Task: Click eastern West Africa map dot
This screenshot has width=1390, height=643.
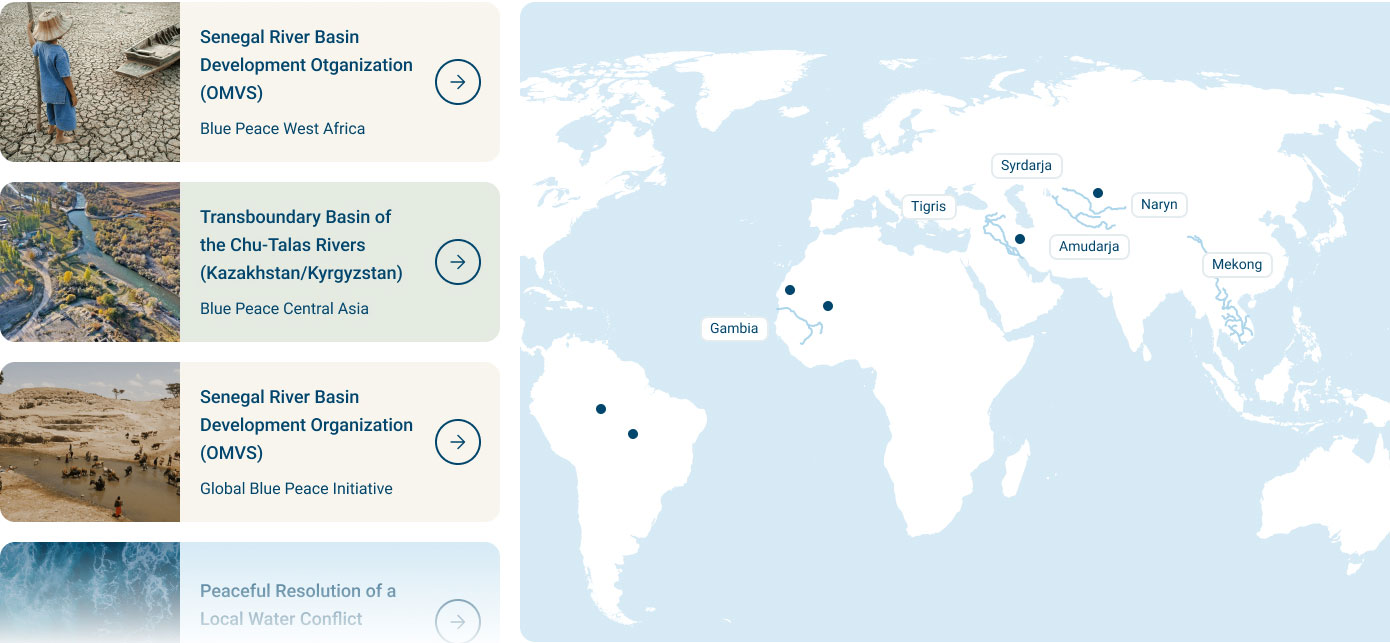Action: (827, 306)
